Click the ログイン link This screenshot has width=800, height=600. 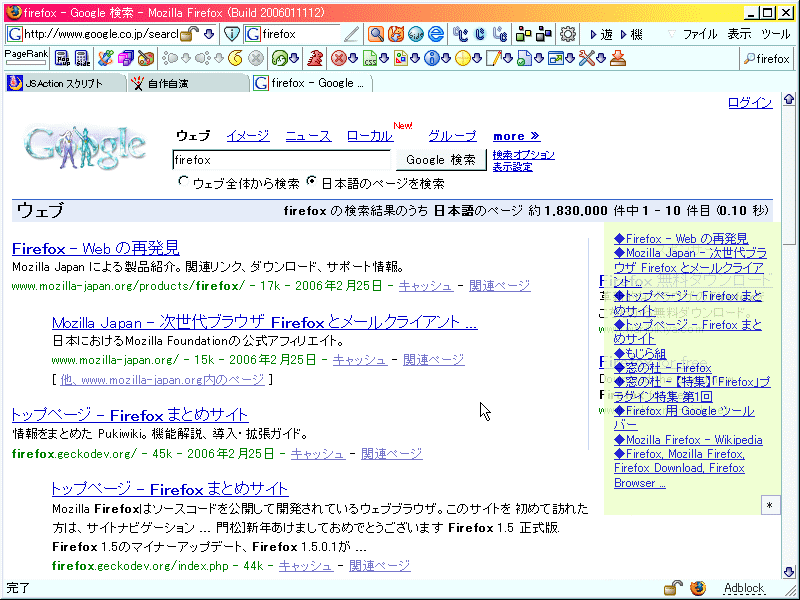[x=750, y=103]
